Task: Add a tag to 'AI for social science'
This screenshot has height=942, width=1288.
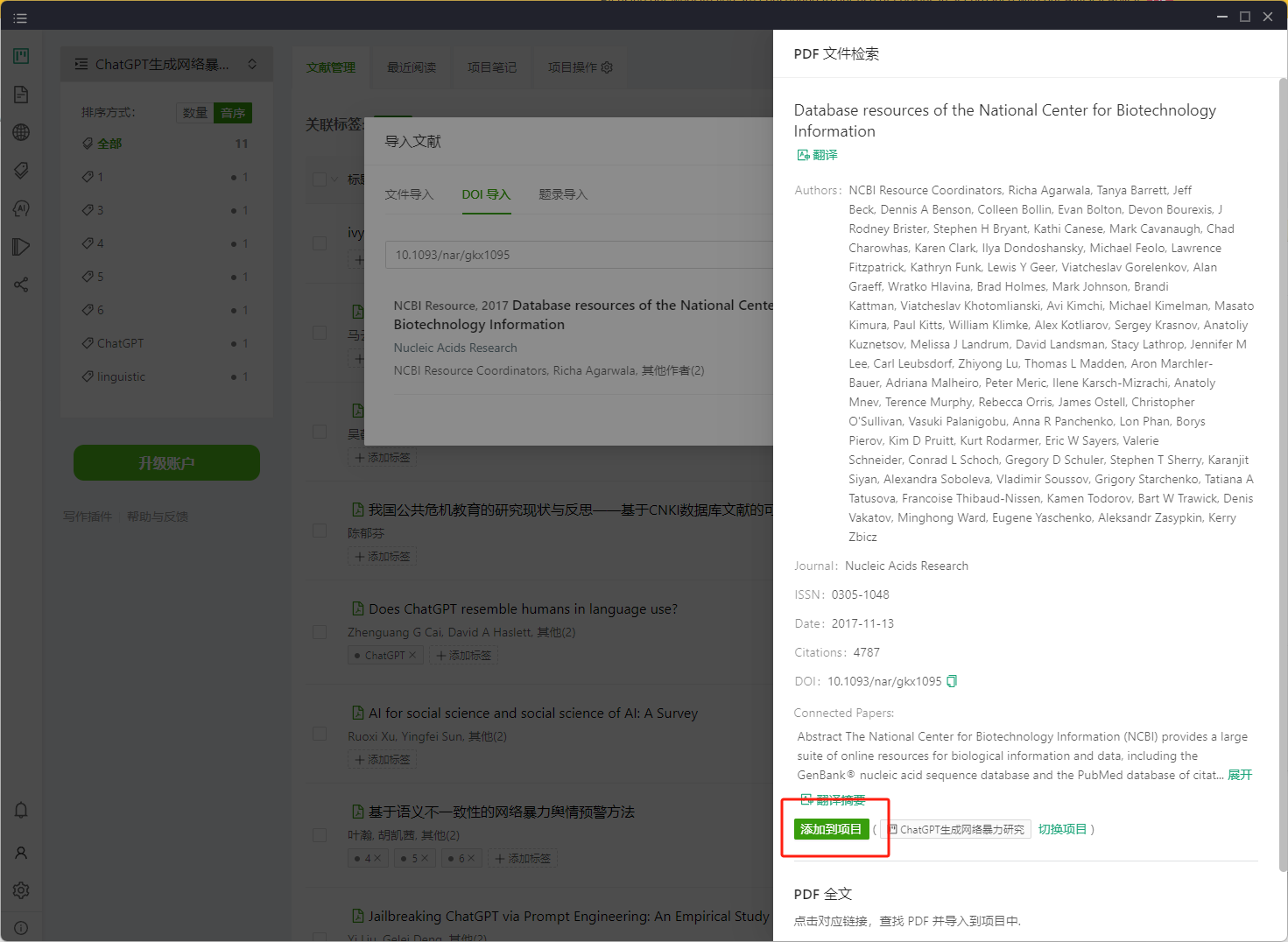Action: (382, 759)
